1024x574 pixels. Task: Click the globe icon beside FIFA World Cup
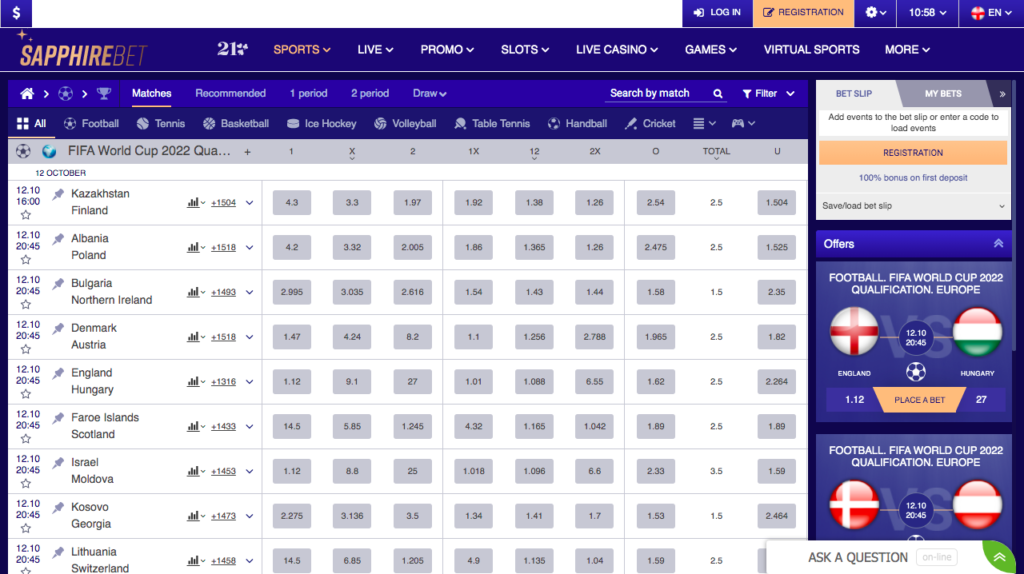point(49,151)
